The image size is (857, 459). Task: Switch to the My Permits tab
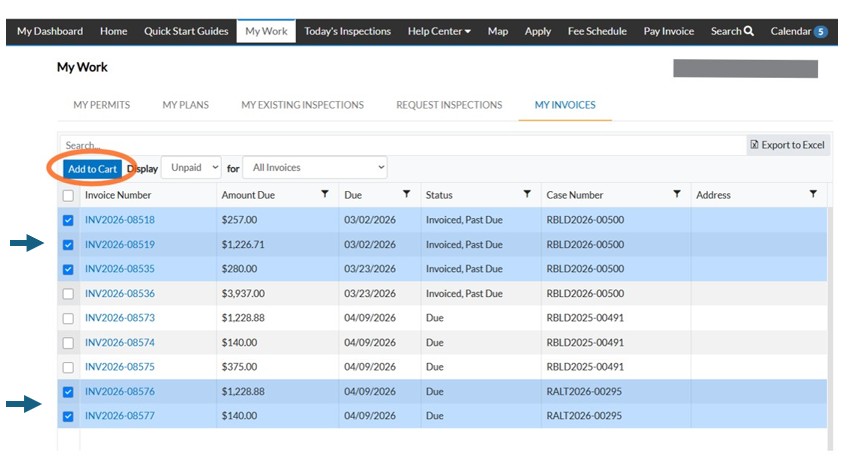click(102, 105)
